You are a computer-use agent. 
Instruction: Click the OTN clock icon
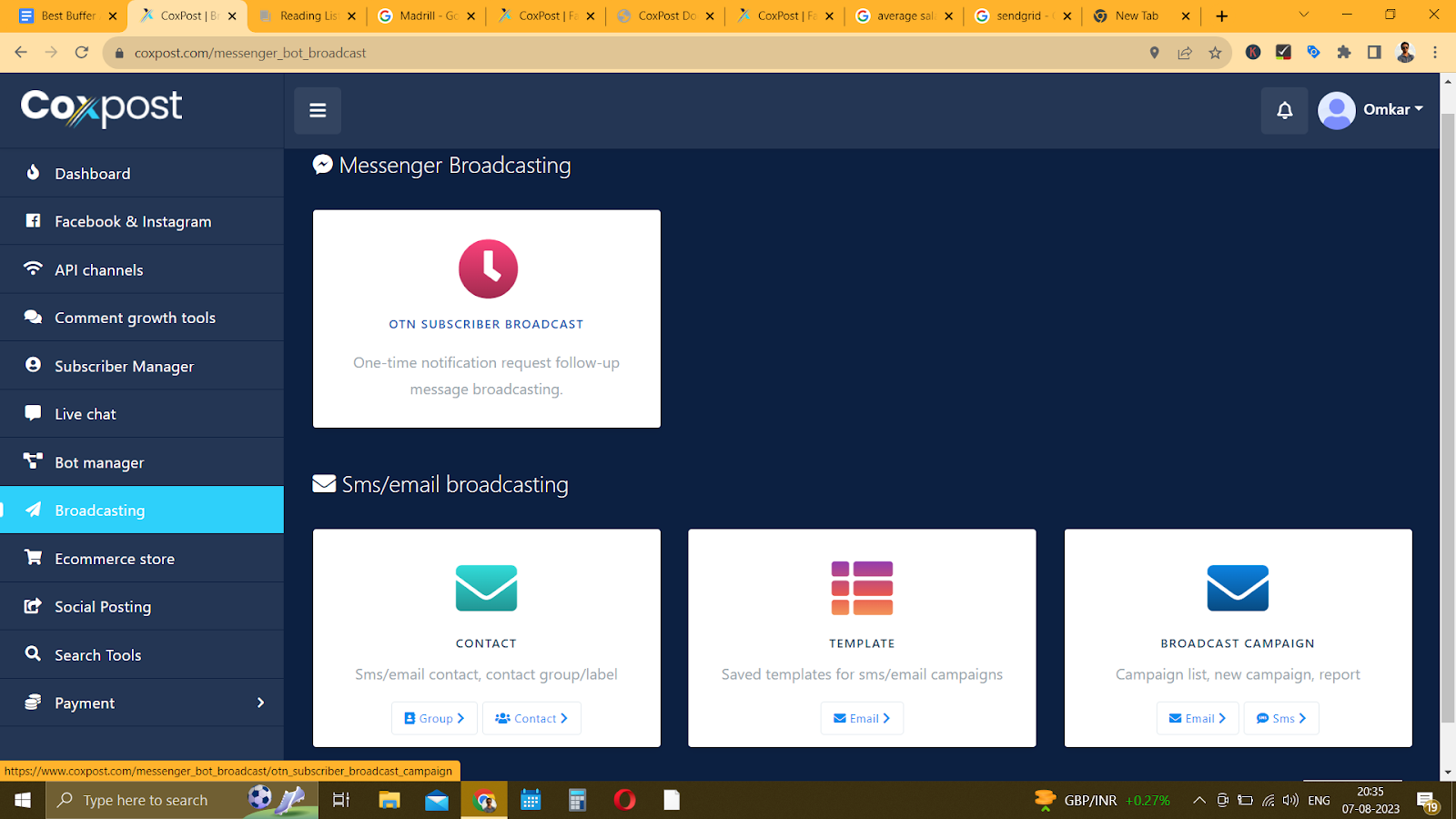point(488,269)
